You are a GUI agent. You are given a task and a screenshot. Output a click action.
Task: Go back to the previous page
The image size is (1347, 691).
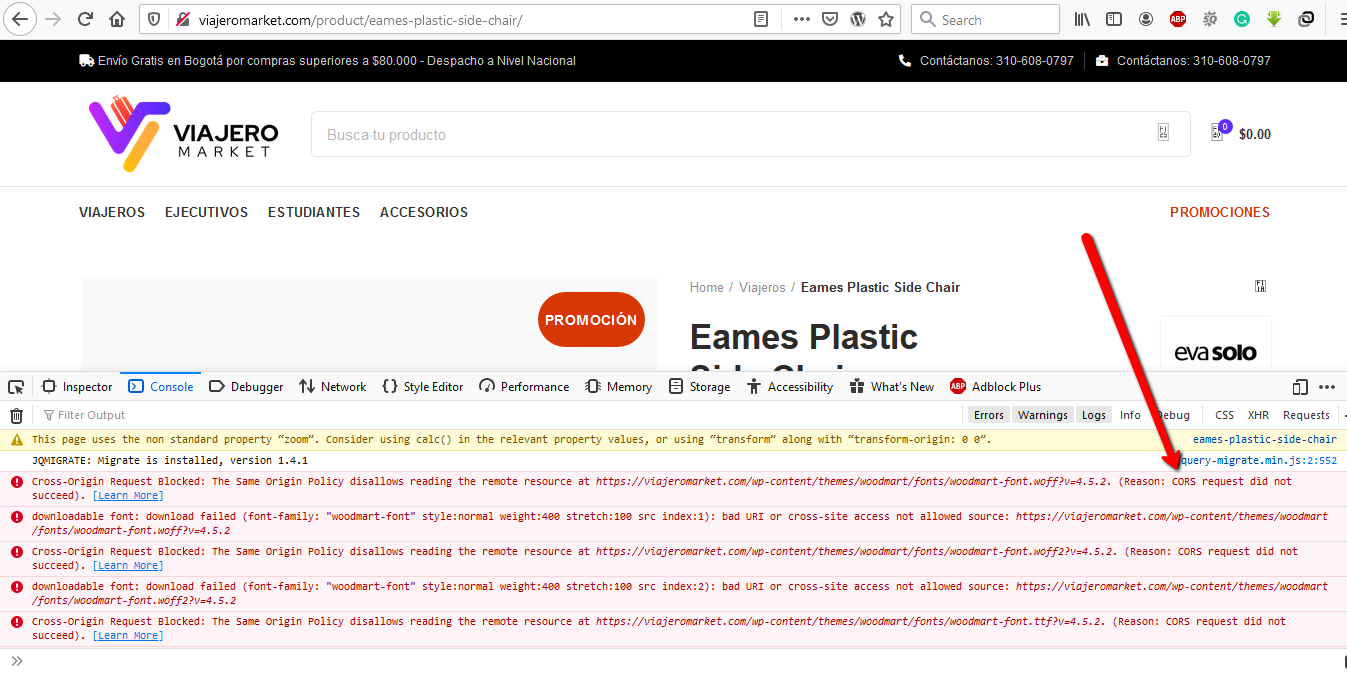20,19
